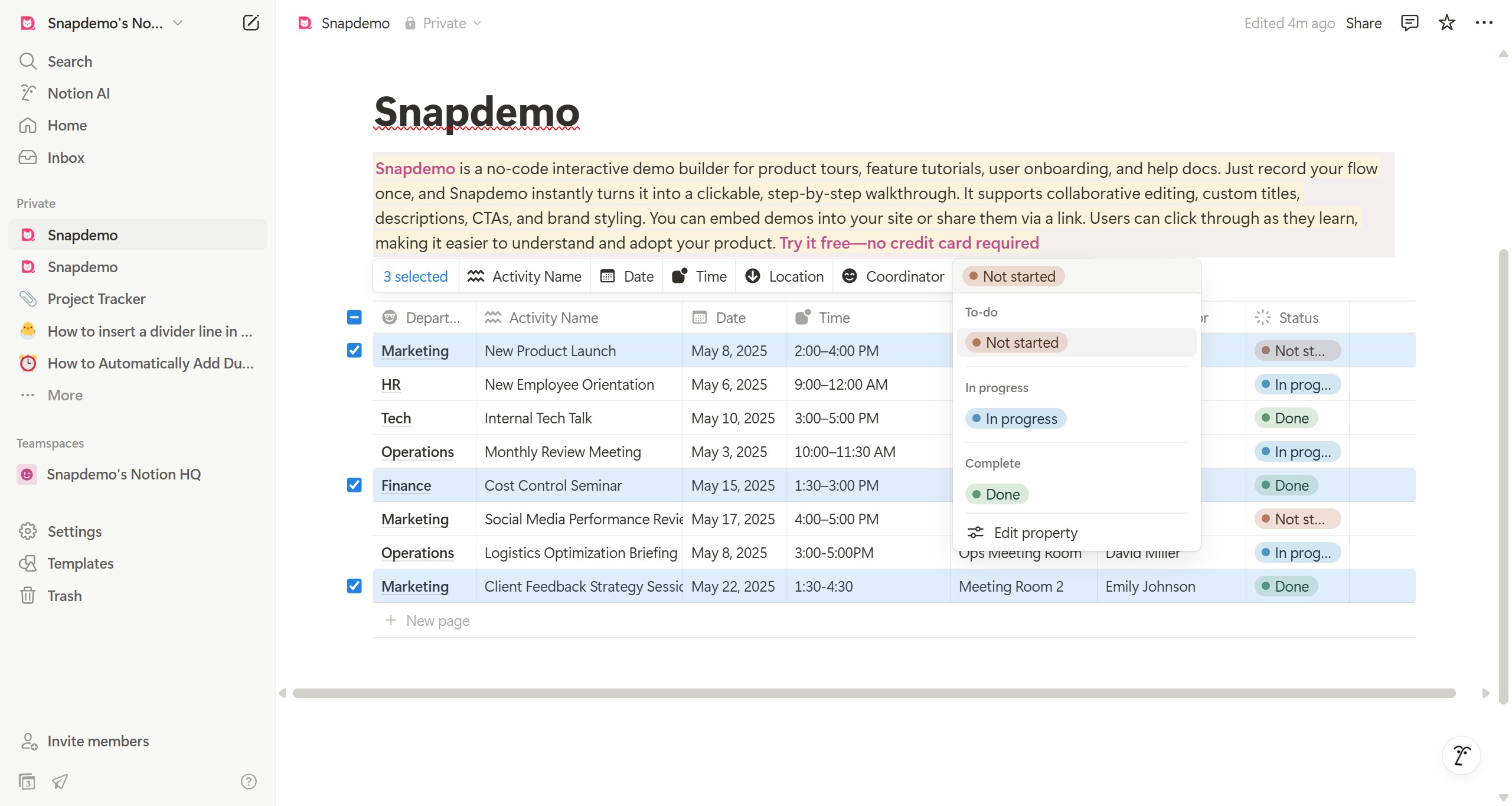Open the Department column header menu
The image size is (1512, 806).
(424, 318)
